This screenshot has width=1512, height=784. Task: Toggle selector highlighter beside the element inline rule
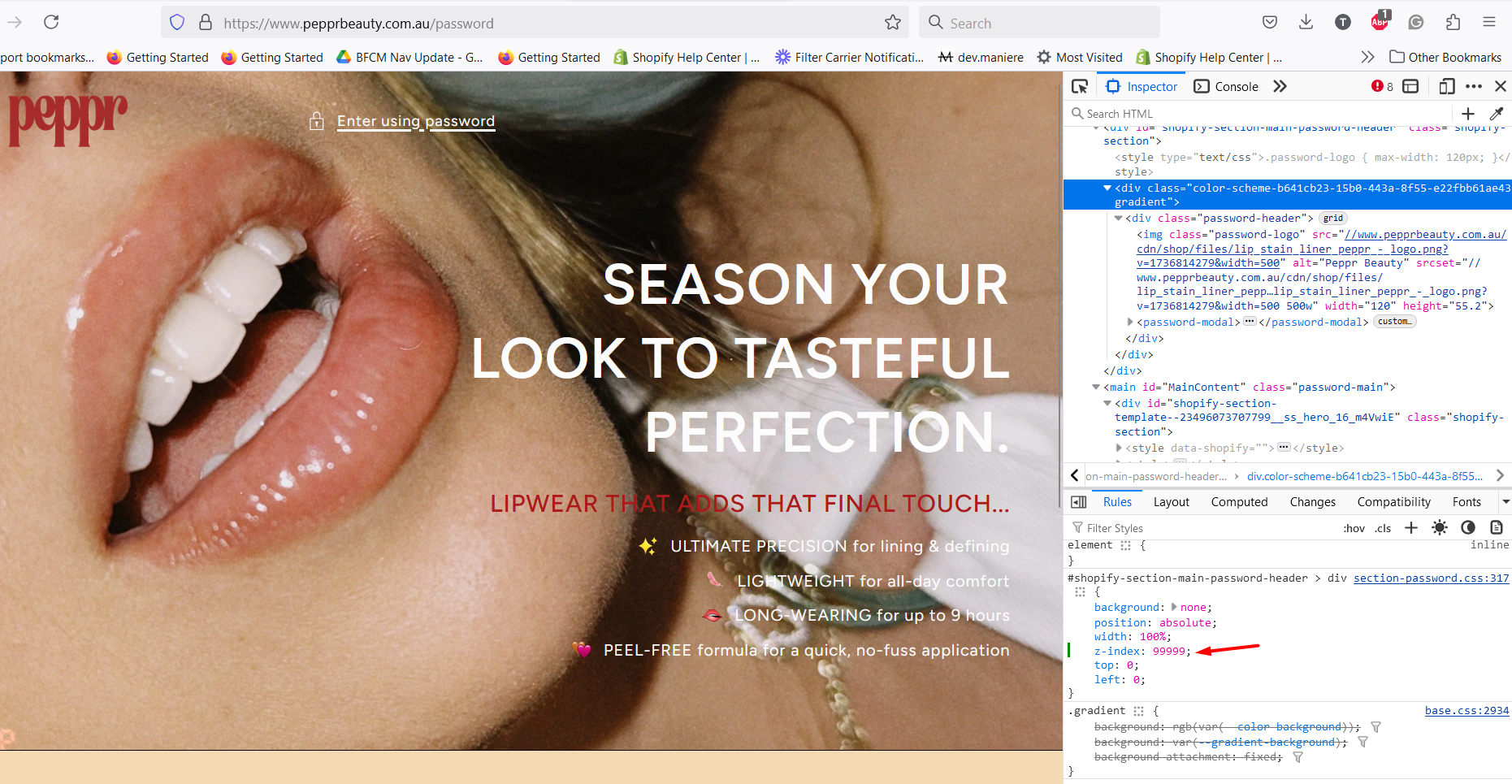(1126, 545)
